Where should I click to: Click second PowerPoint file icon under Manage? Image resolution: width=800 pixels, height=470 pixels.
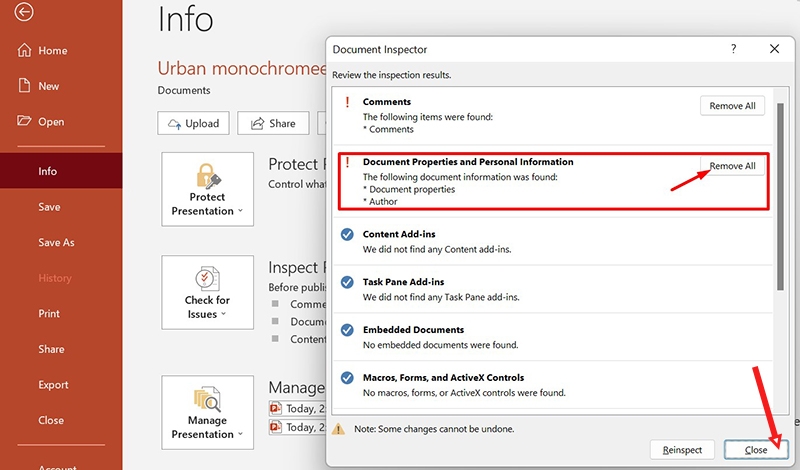[276, 427]
